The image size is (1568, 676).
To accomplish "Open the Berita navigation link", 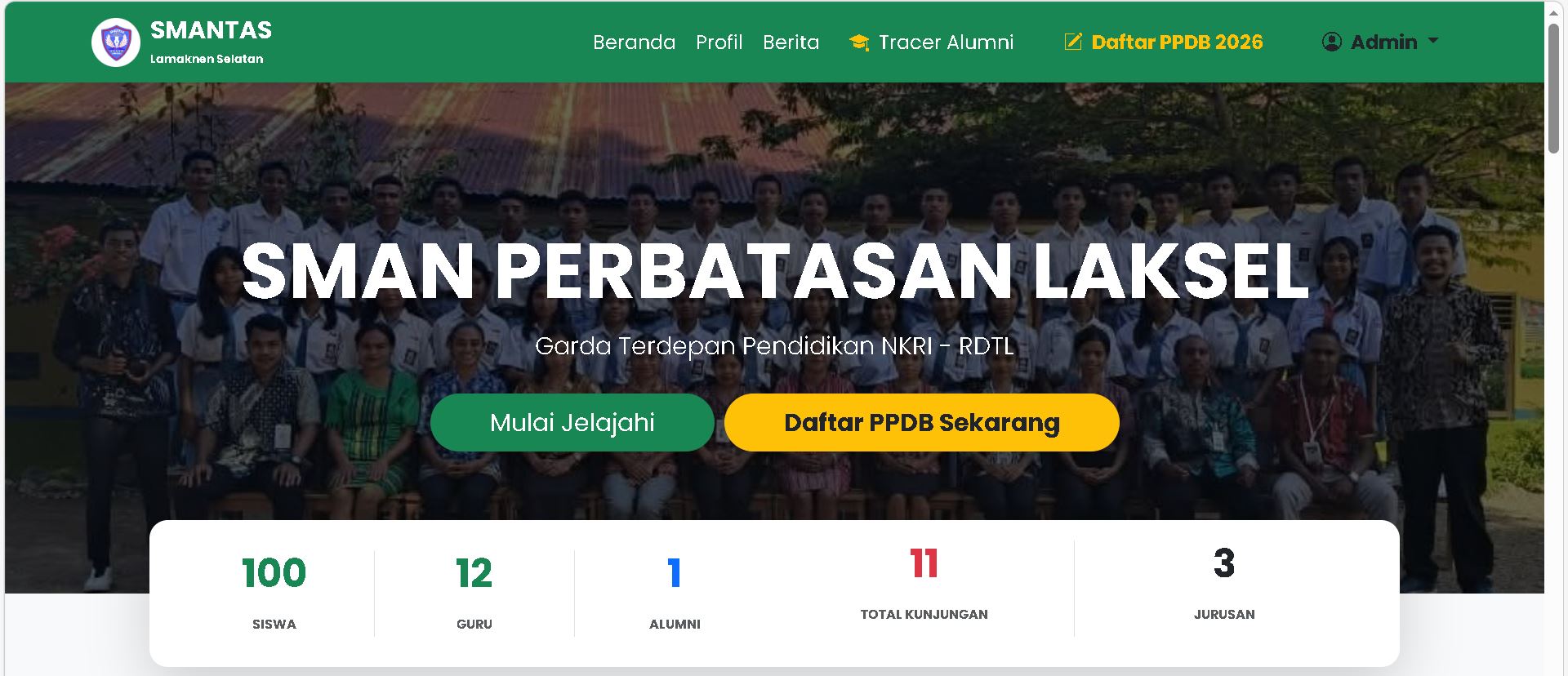I will click(x=791, y=42).
